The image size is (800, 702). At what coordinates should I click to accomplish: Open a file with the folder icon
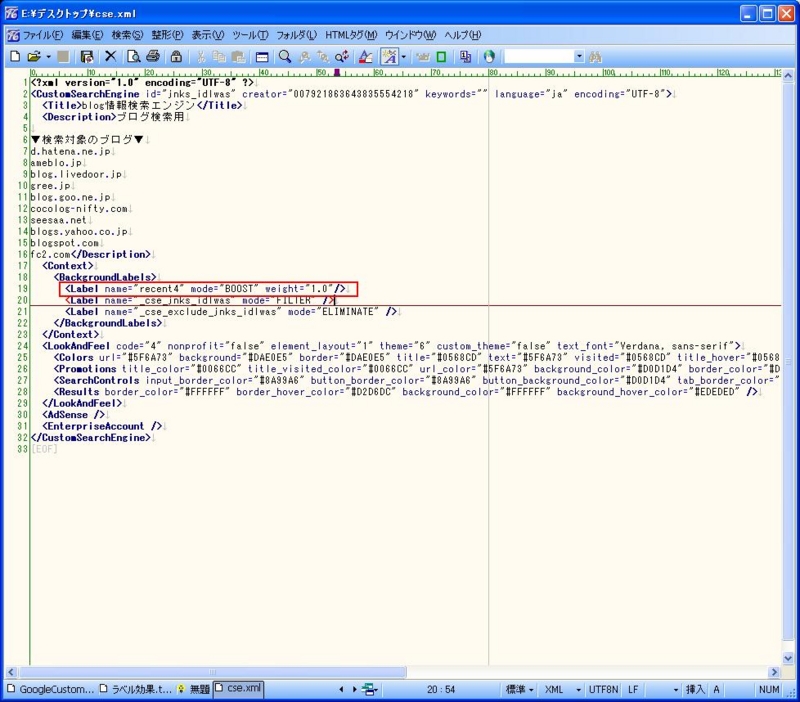click(34, 56)
